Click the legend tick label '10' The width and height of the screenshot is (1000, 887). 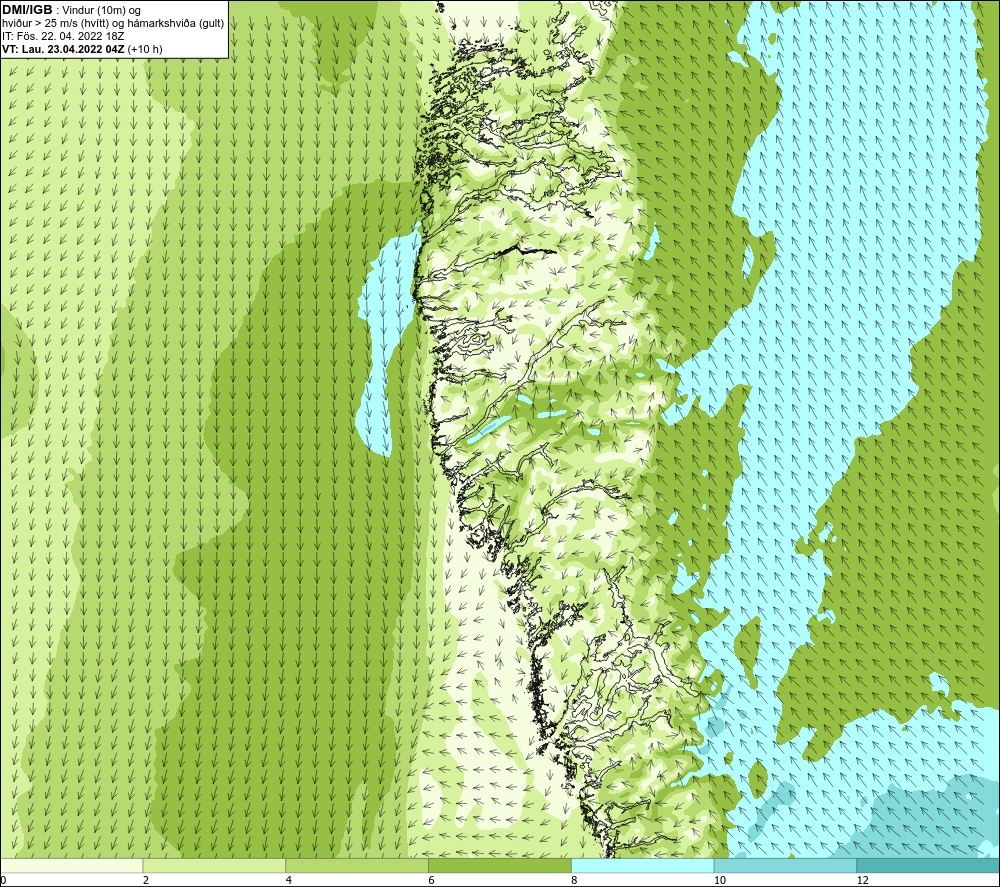coord(720,881)
